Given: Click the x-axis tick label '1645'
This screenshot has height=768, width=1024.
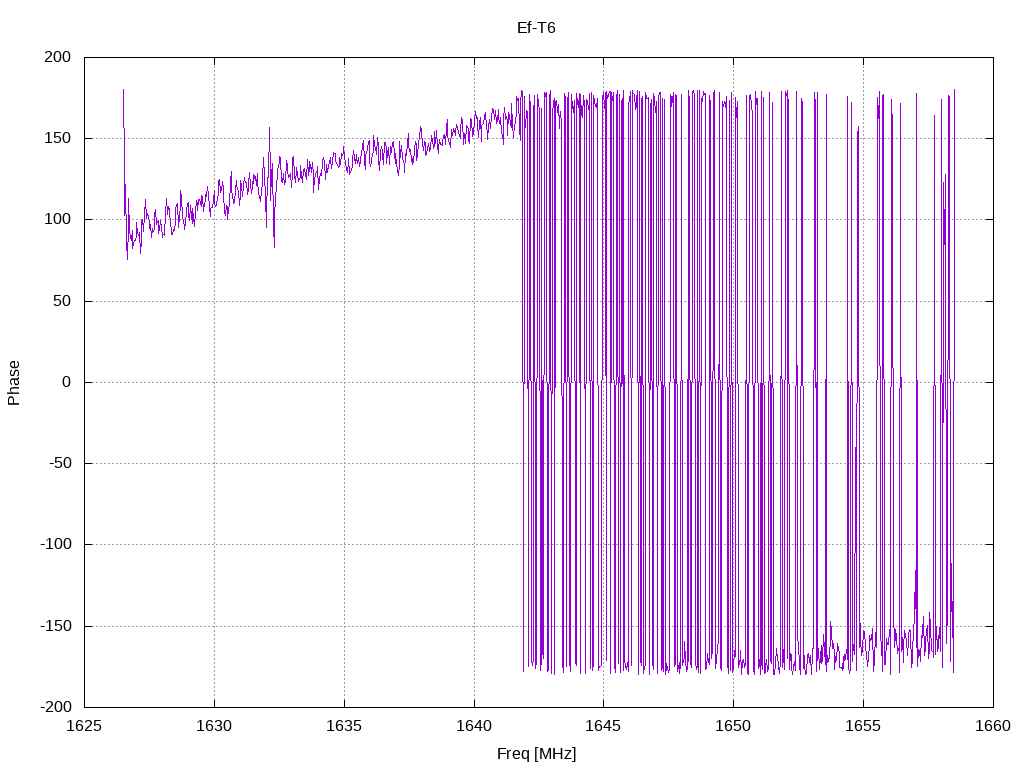Looking at the screenshot, I should point(603,726).
